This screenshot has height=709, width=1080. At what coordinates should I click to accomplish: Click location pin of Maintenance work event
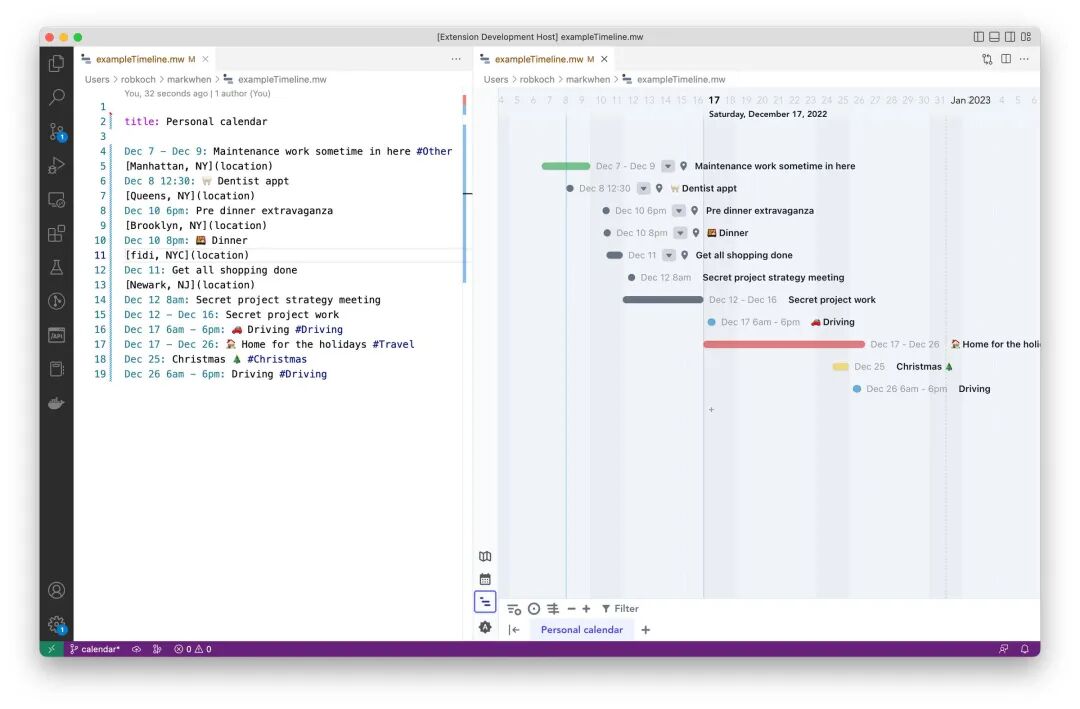[683, 166]
